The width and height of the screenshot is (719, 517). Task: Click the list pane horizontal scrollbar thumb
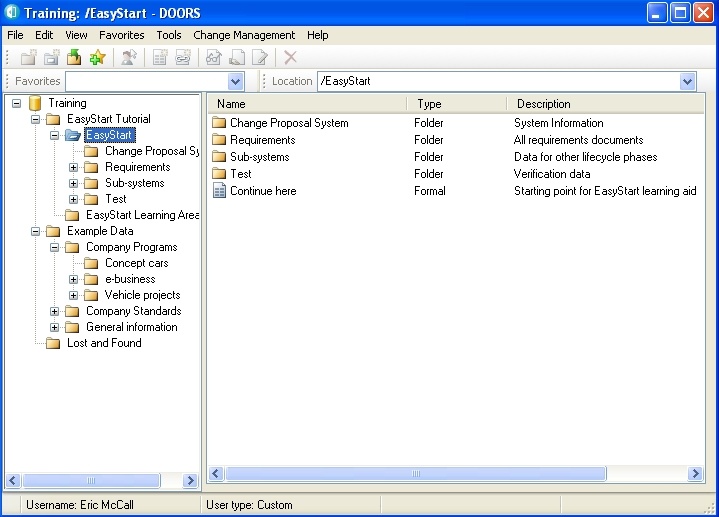415,473
